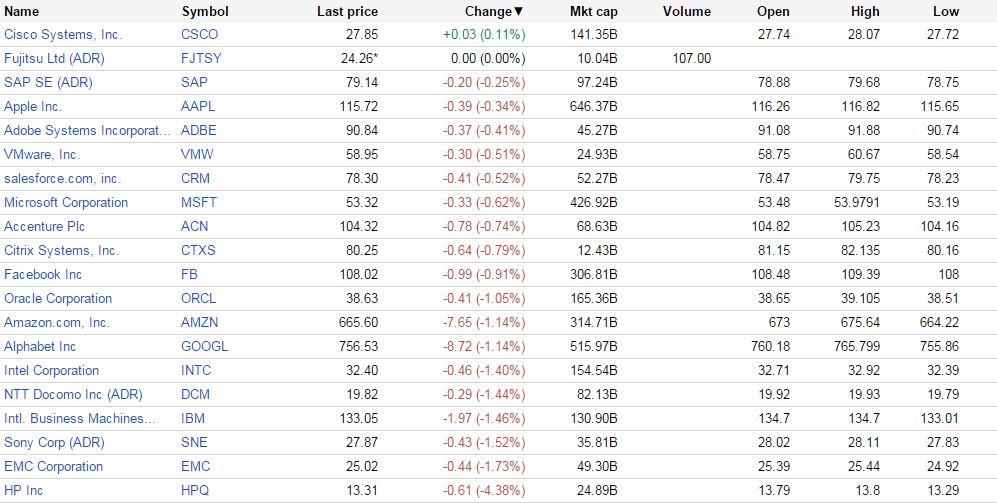Open salesforce.com, inc. link

coord(62,178)
